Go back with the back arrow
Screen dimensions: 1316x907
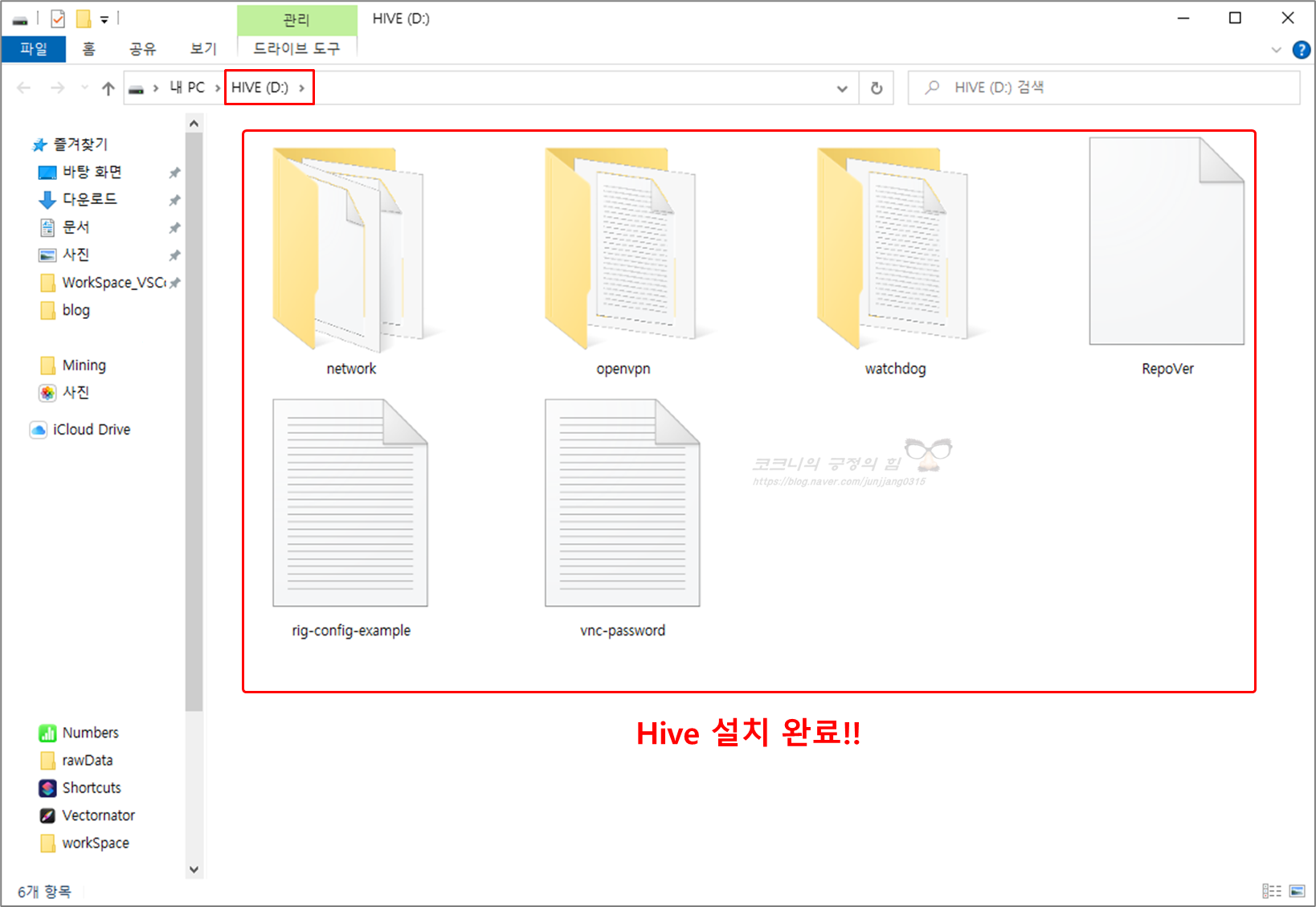[24, 88]
